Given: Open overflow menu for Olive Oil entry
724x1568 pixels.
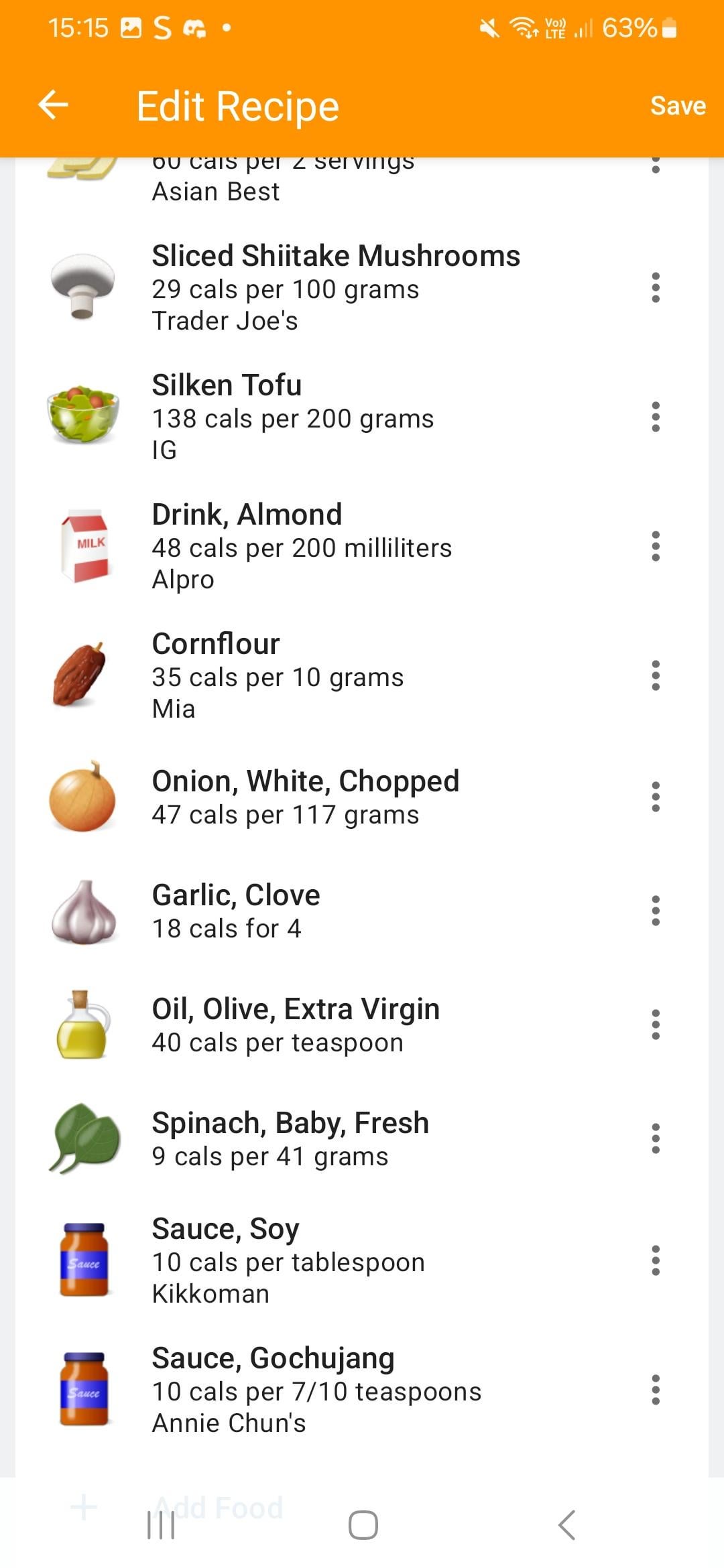Looking at the screenshot, I should (x=656, y=1025).
